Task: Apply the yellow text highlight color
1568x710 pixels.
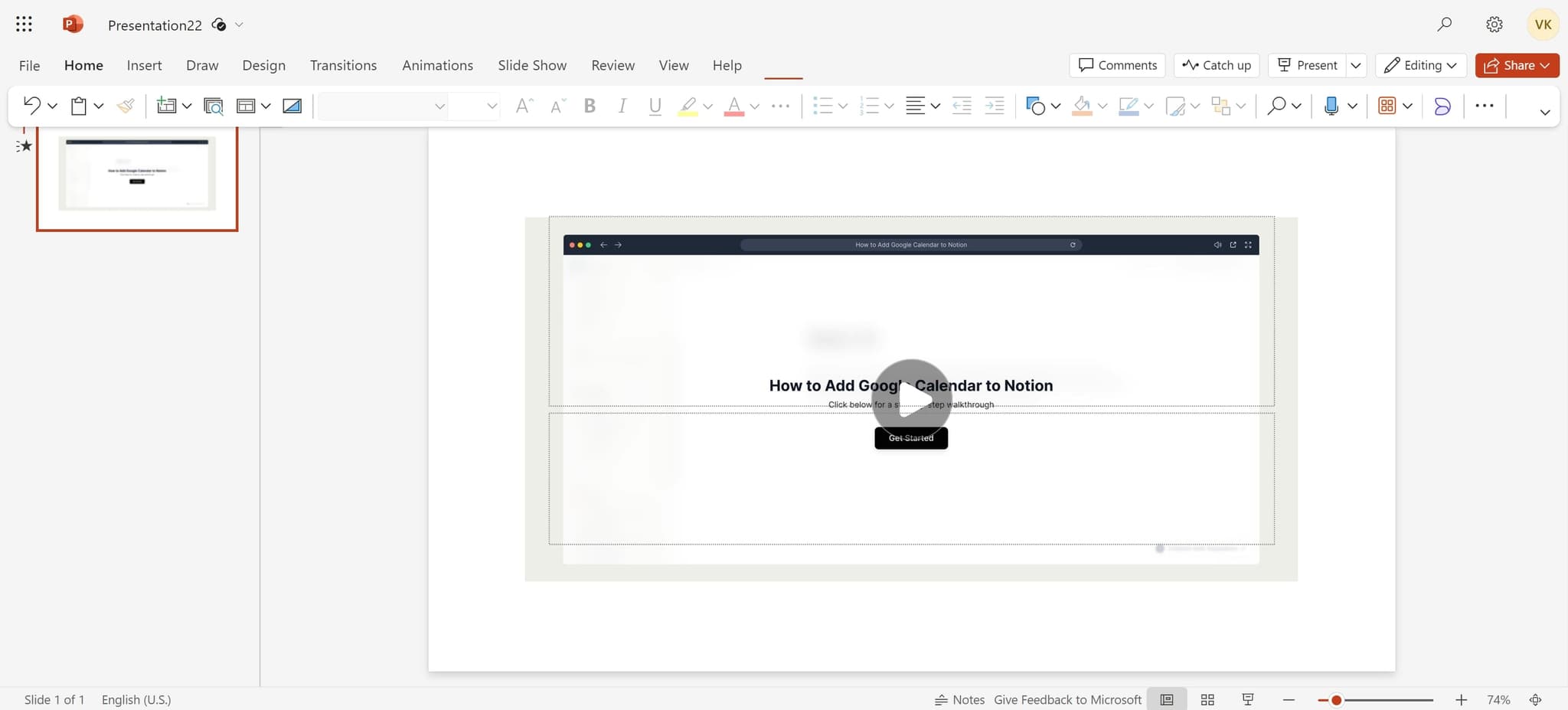Action: [x=688, y=106]
